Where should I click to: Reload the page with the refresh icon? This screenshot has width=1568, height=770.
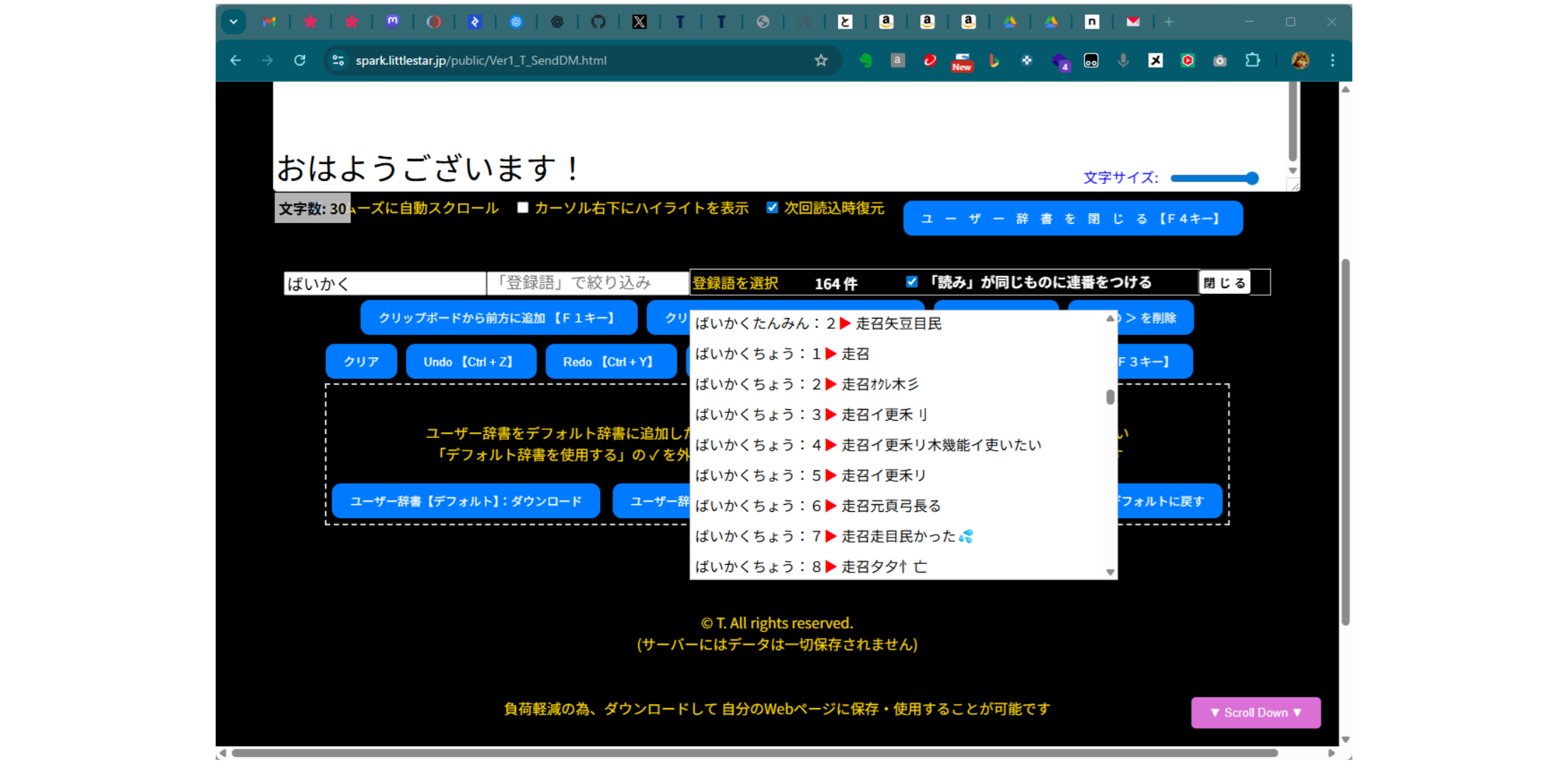tap(300, 61)
